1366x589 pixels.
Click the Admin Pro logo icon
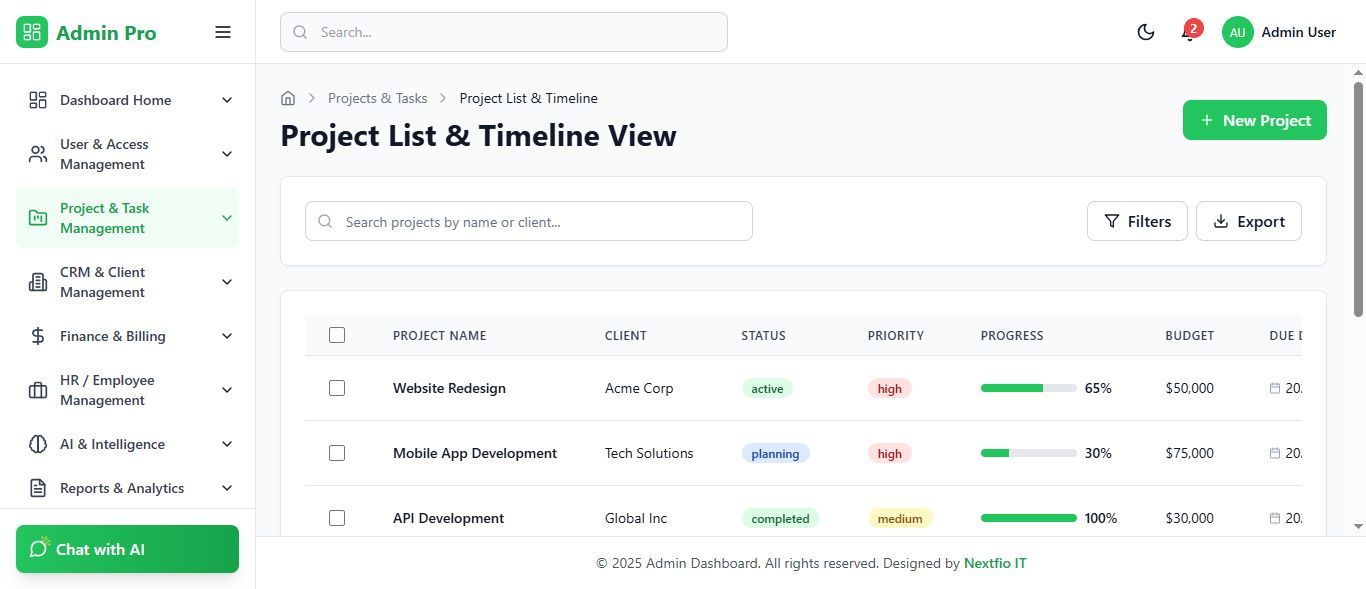click(32, 32)
